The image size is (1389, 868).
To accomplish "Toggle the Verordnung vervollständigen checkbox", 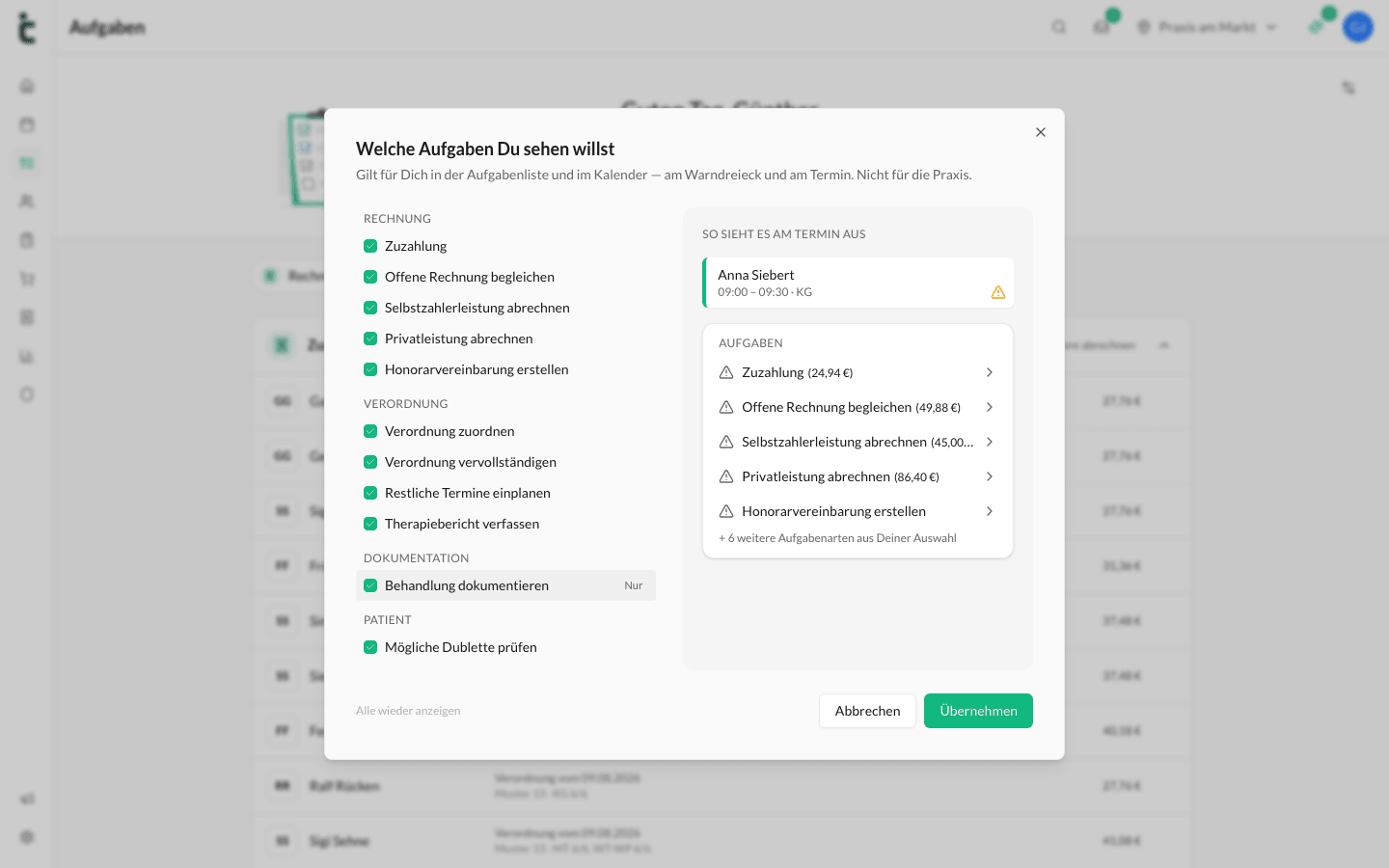I will [370, 462].
